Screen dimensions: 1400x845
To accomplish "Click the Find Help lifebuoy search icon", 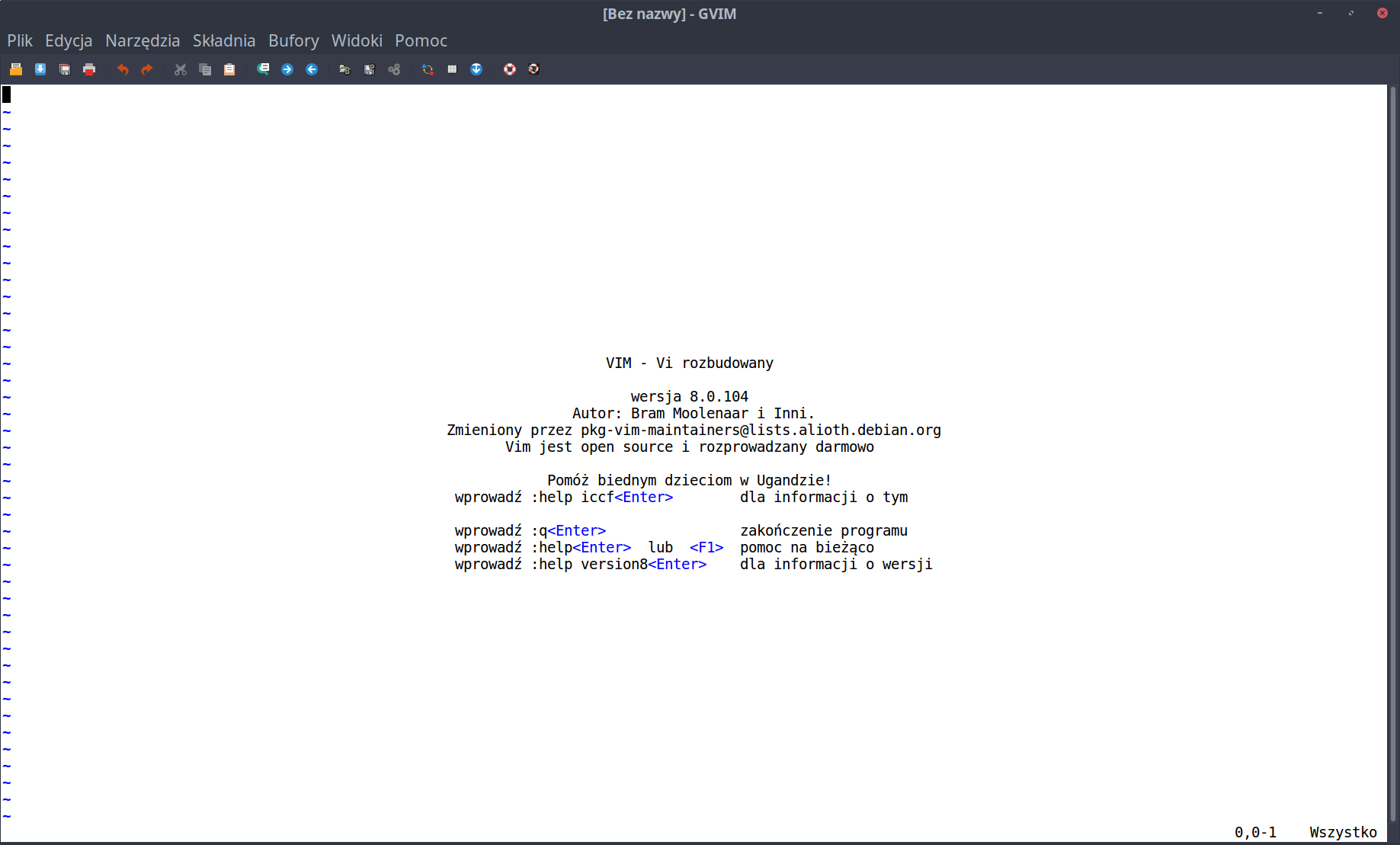I will click(x=534, y=69).
